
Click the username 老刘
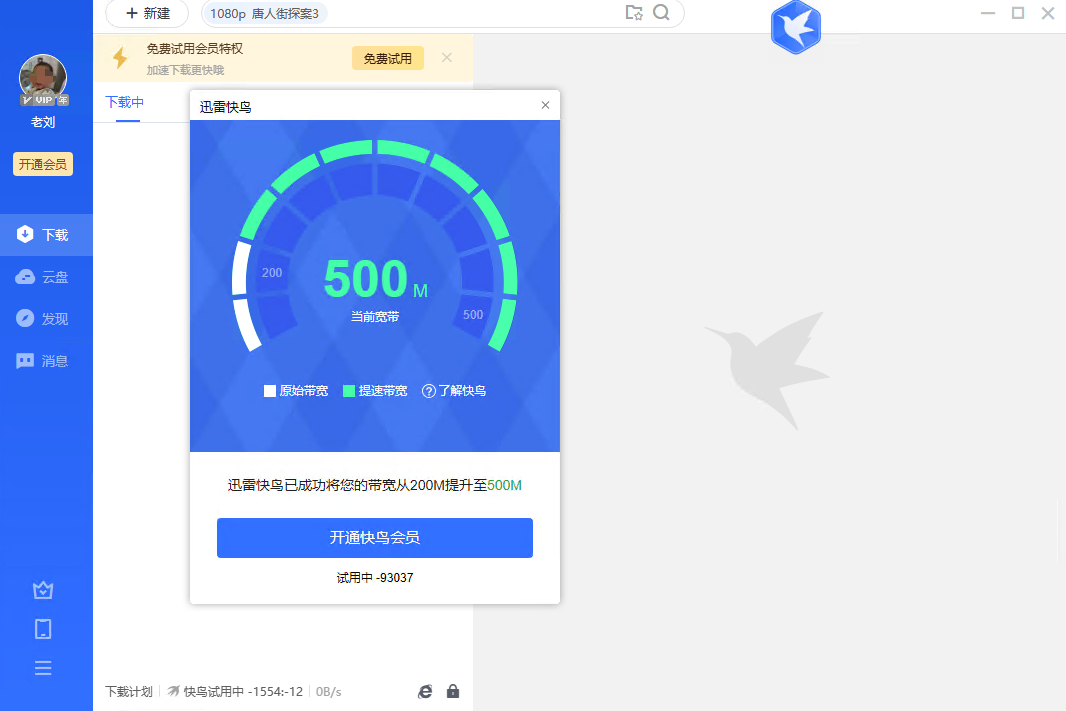tap(43, 122)
